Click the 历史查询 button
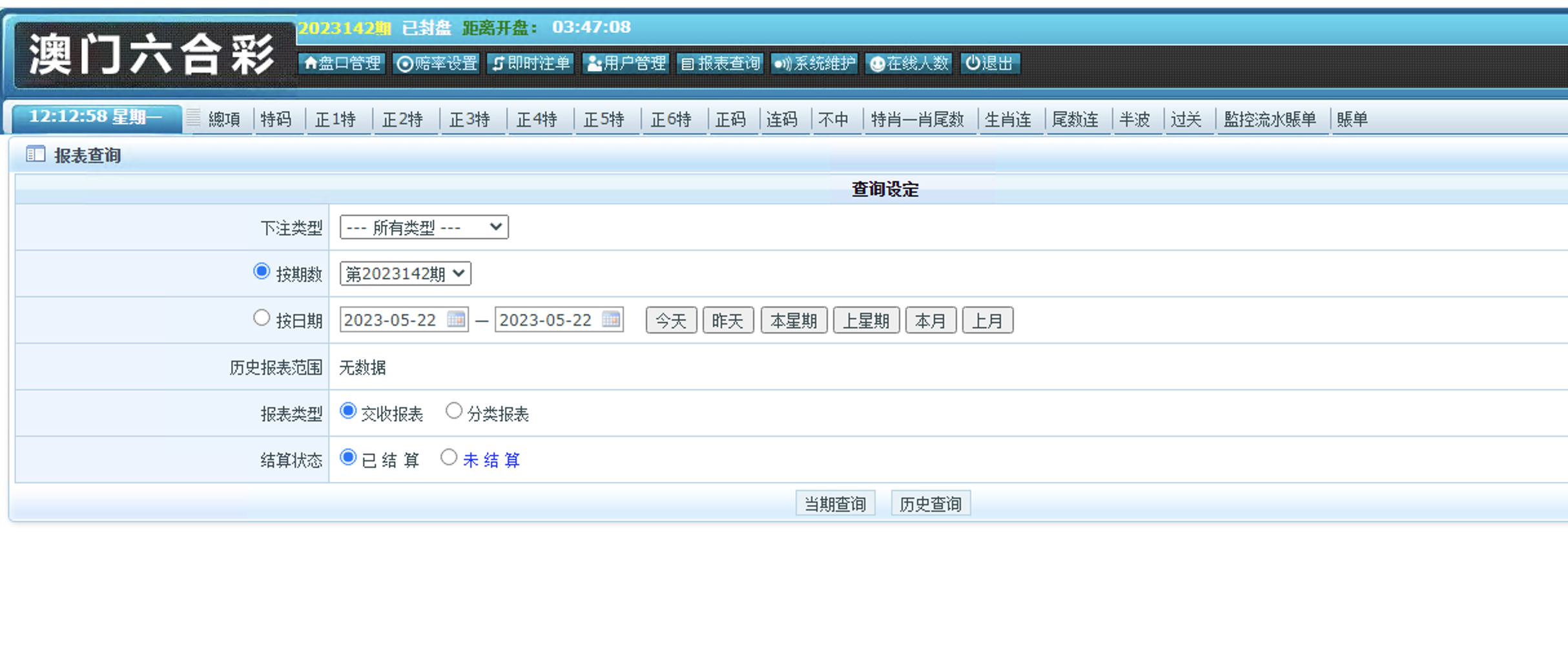 pyautogui.click(x=931, y=503)
